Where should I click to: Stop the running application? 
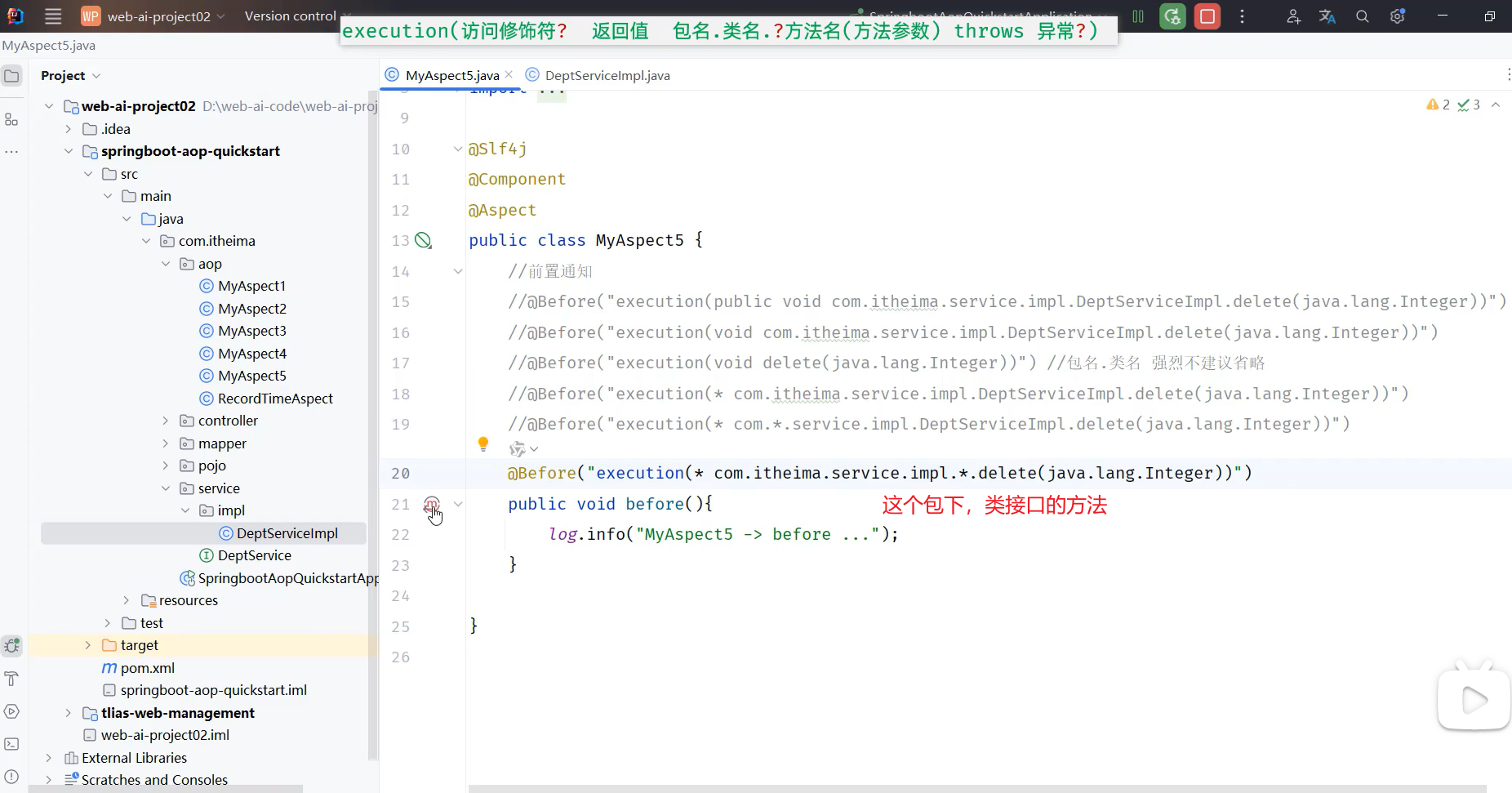(x=1207, y=16)
